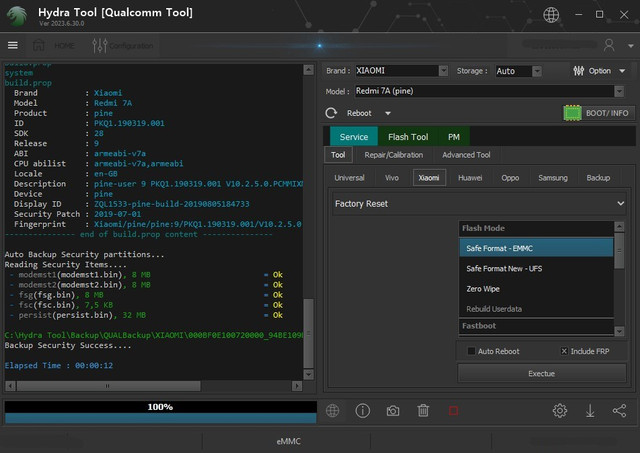640x453 pixels.
Task: Expand Factory Reset dropdown
Action: pos(480,204)
